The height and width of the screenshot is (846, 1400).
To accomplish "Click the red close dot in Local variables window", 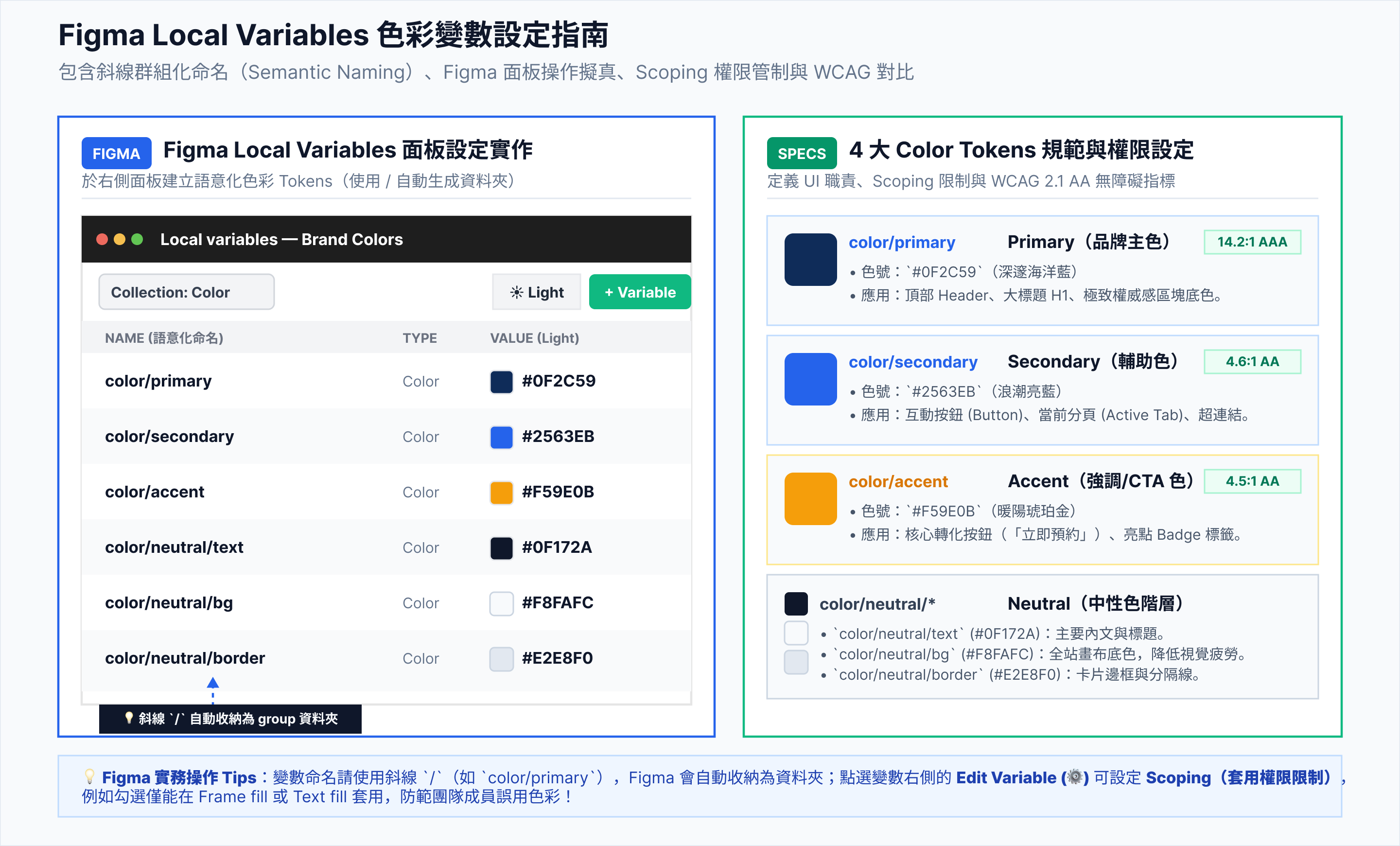I will pyautogui.click(x=102, y=239).
